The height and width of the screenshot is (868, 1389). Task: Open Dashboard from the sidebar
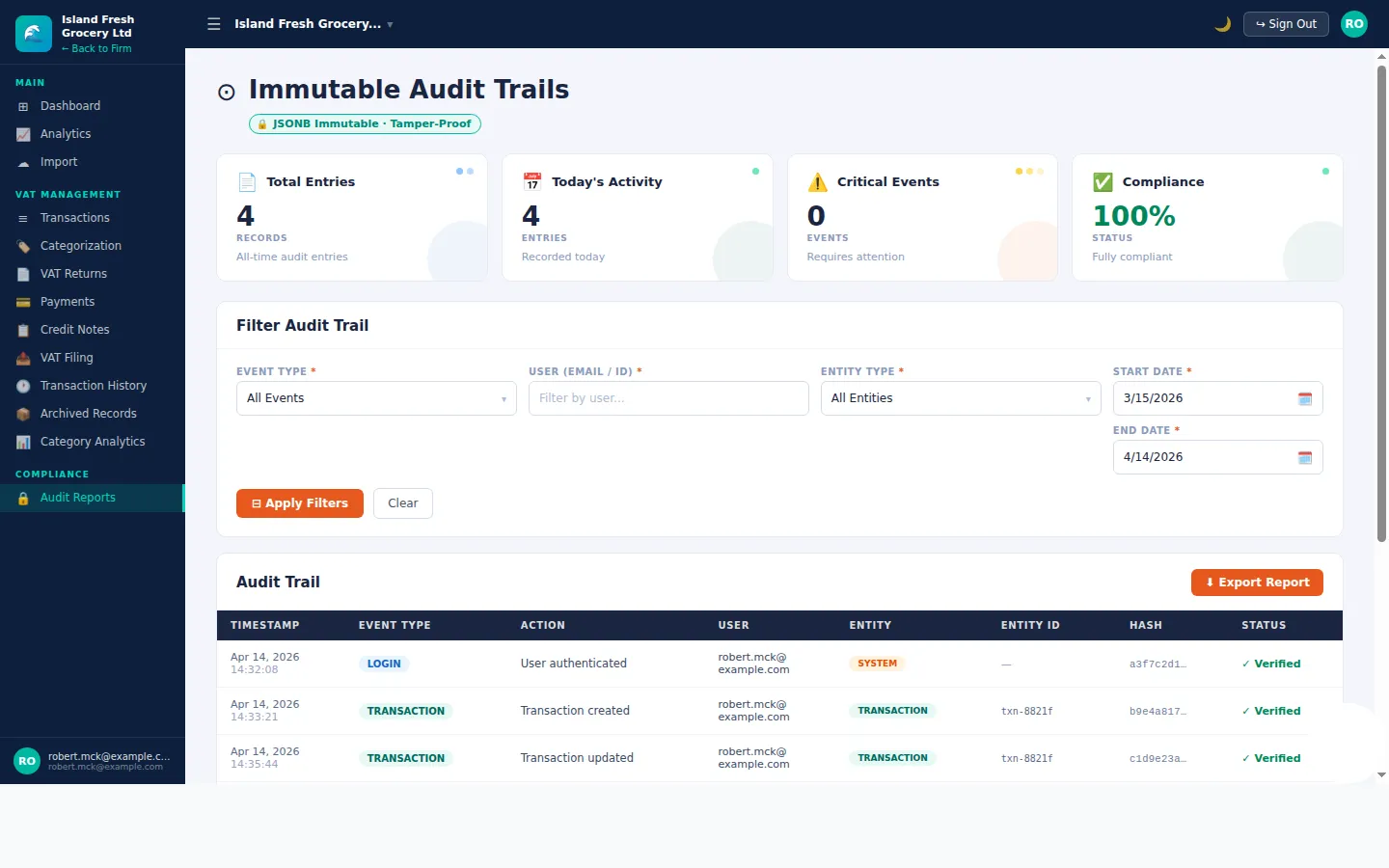pyautogui.click(x=93, y=106)
